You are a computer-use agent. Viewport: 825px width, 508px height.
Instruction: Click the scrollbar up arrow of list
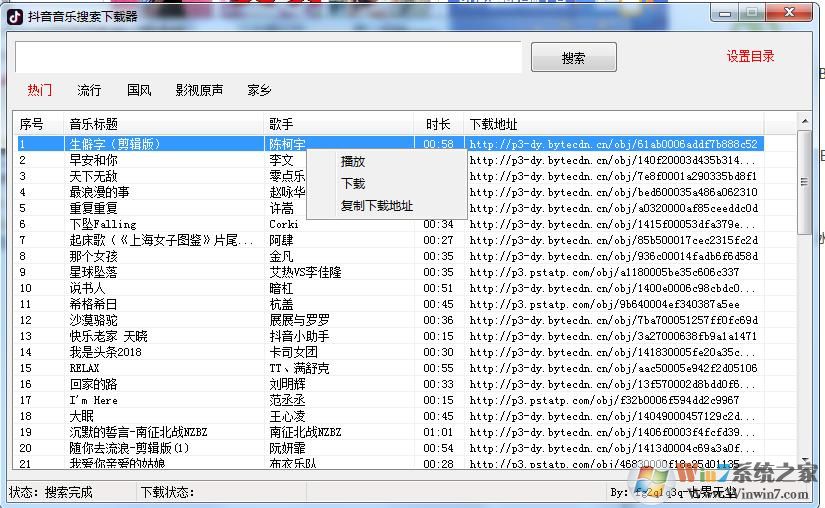(x=804, y=122)
